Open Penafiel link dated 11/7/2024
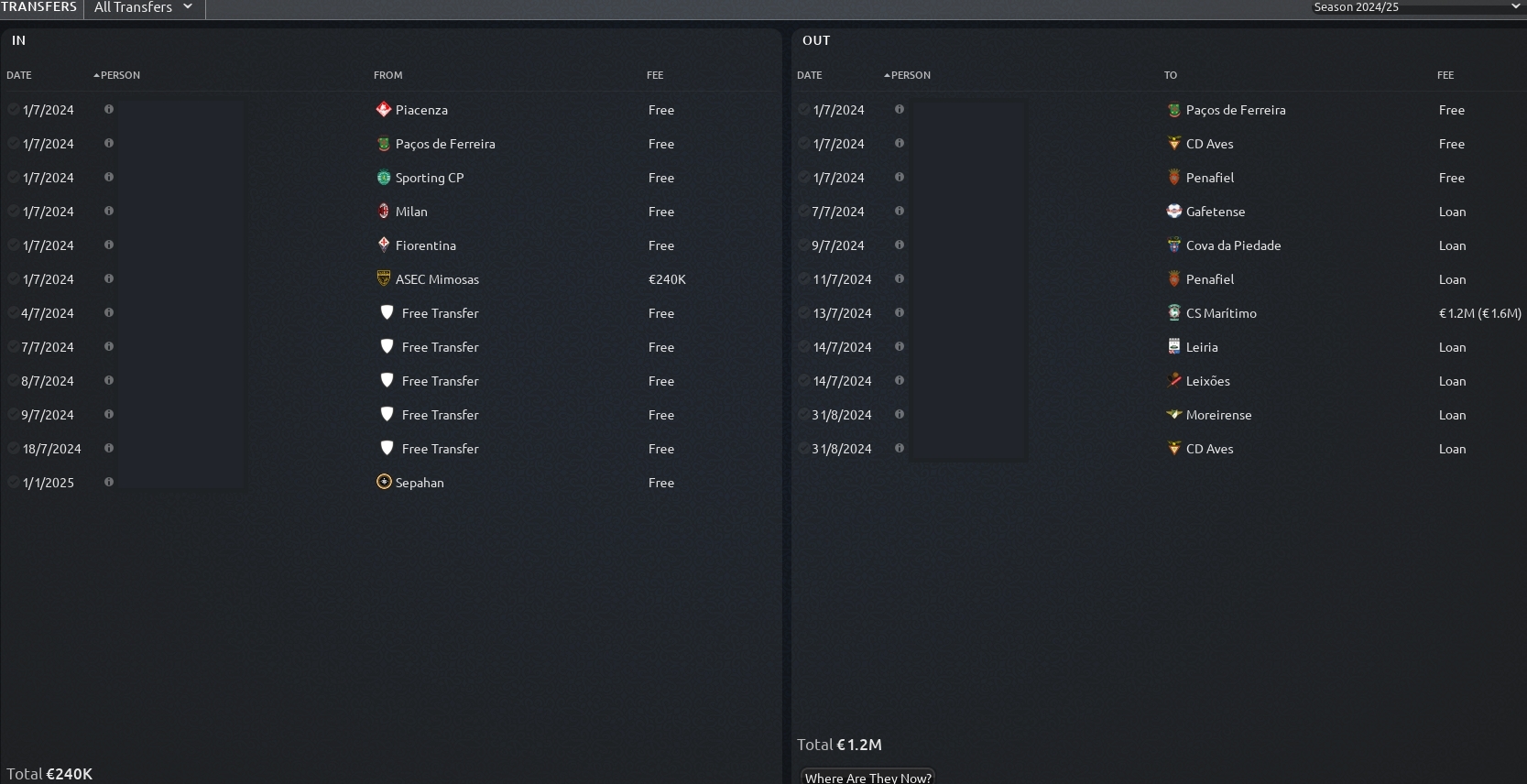The image size is (1527, 784). click(1210, 279)
